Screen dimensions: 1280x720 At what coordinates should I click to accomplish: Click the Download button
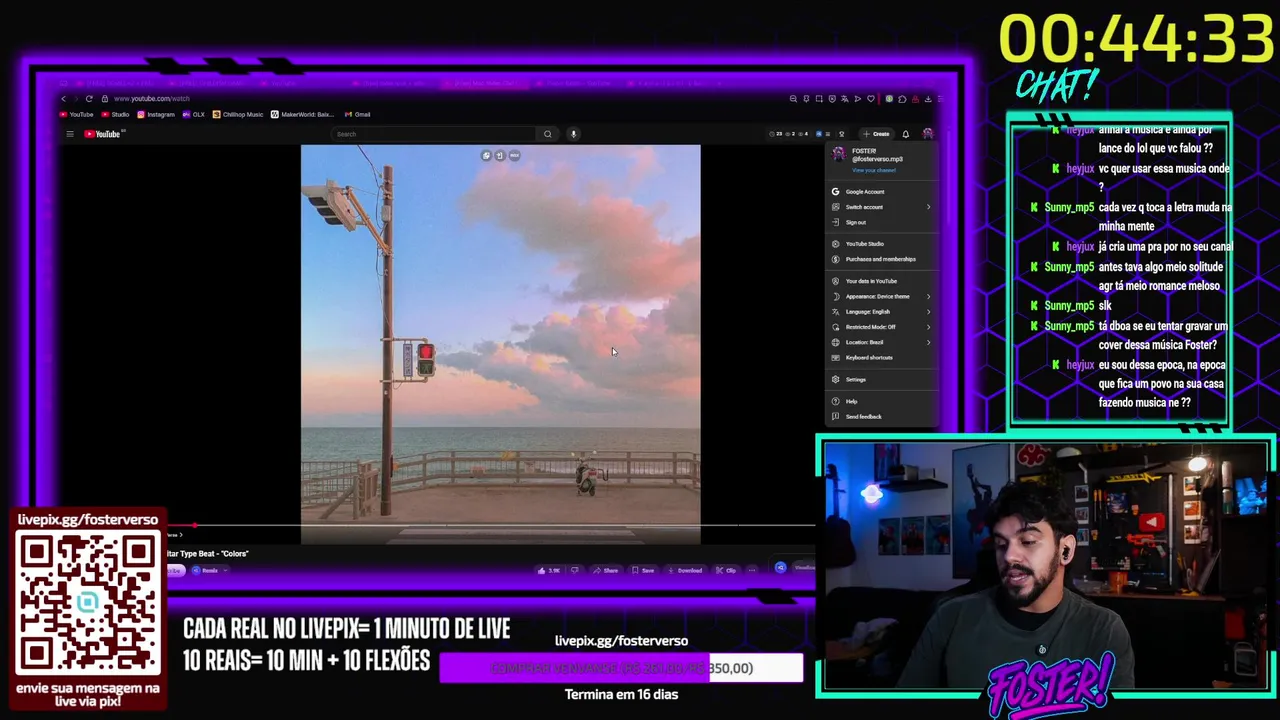[685, 570]
